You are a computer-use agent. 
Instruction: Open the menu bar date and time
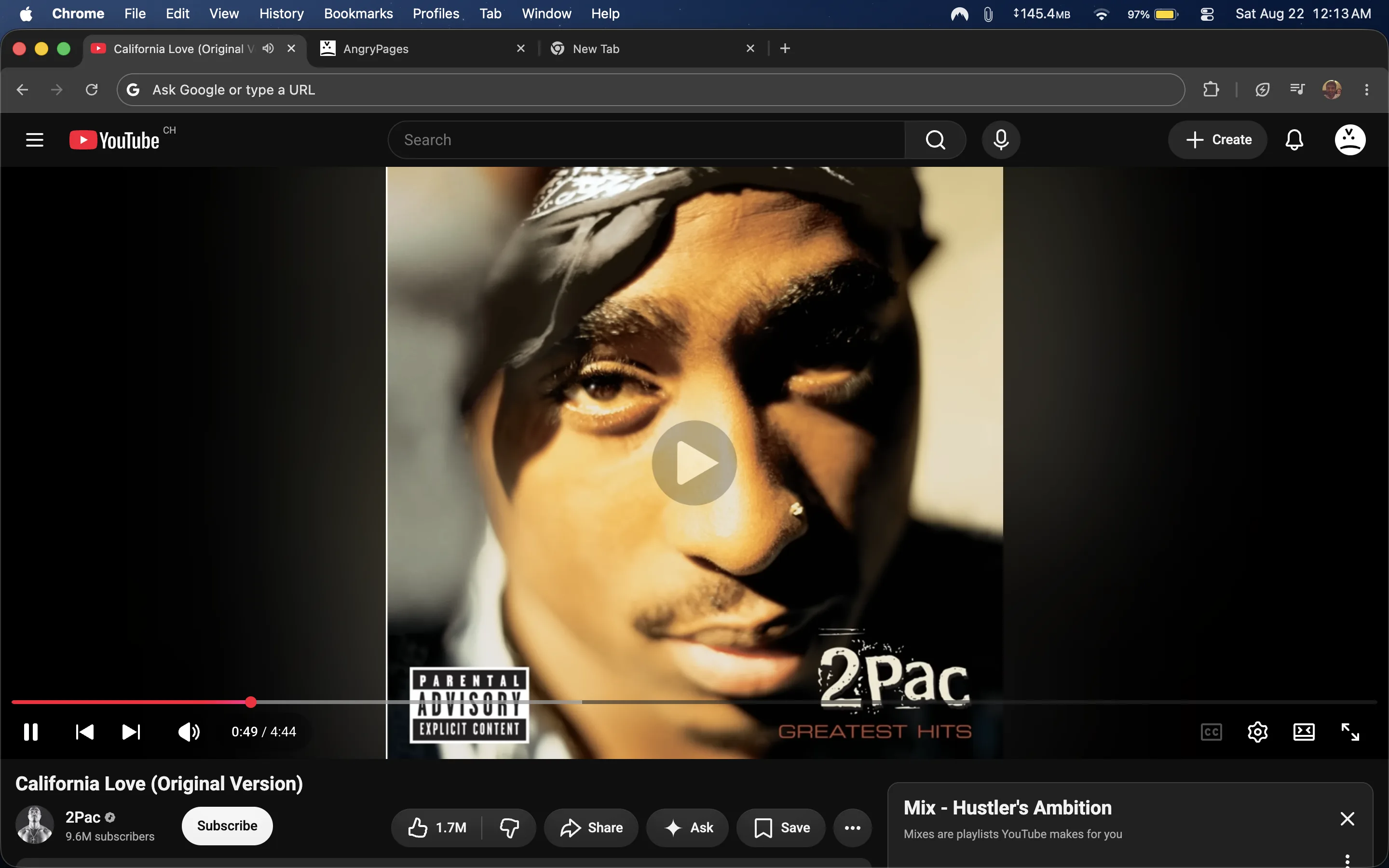click(1303, 13)
